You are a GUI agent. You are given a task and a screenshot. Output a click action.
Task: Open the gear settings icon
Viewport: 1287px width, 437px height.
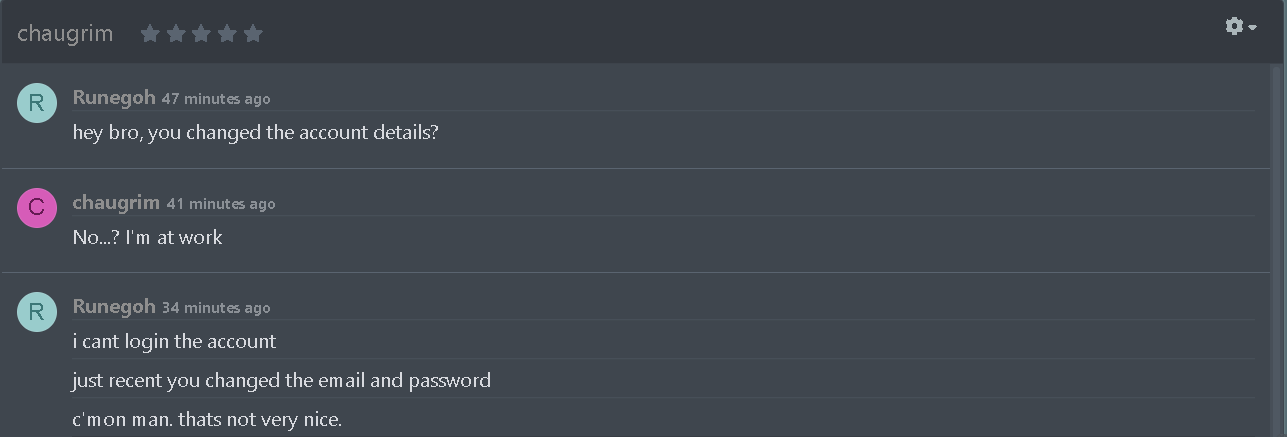click(1234, 26)
